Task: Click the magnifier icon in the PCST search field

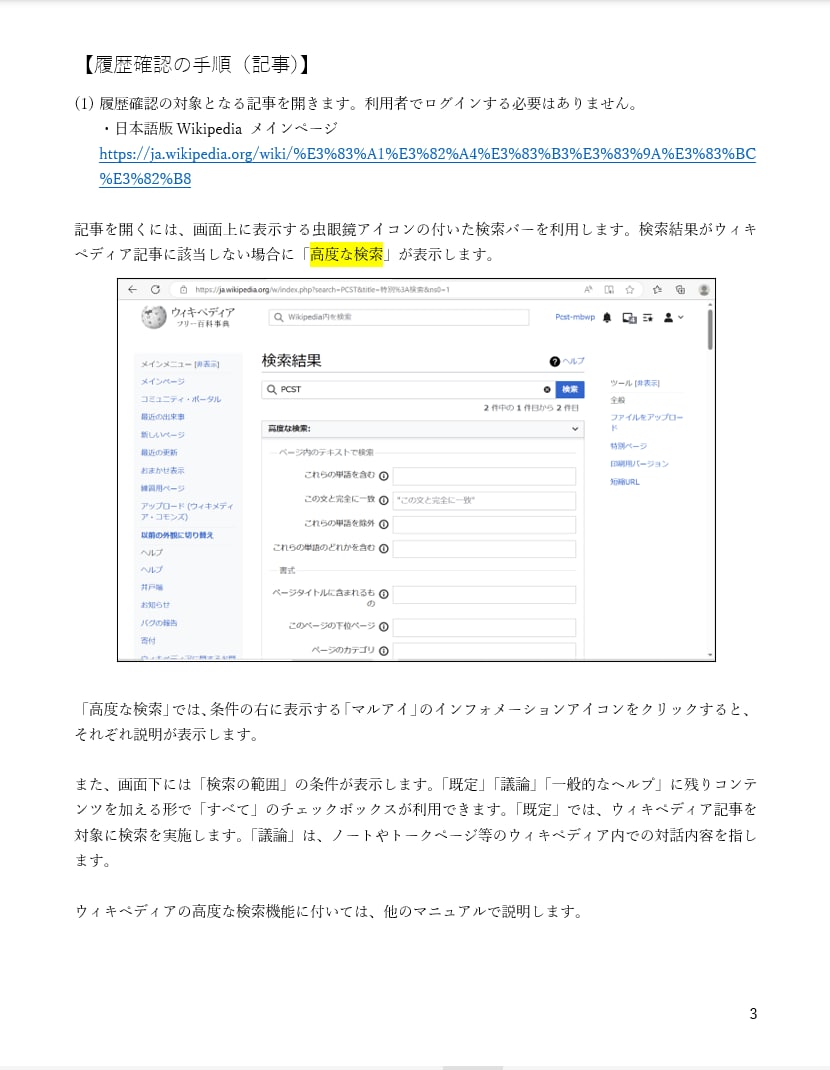Action: coord(272,389)
